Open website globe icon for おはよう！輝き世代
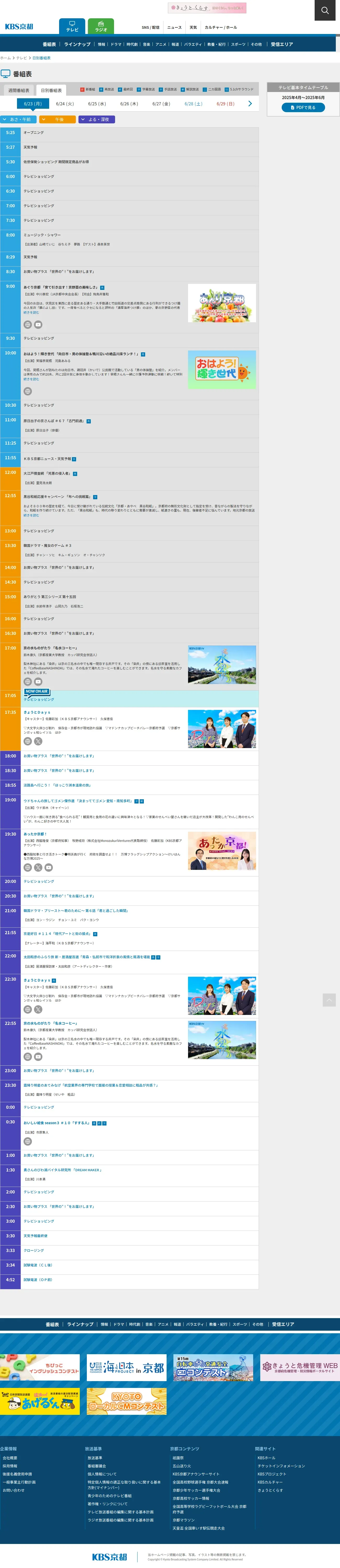Screen dimensions: 340x1568 pos(27,391)
